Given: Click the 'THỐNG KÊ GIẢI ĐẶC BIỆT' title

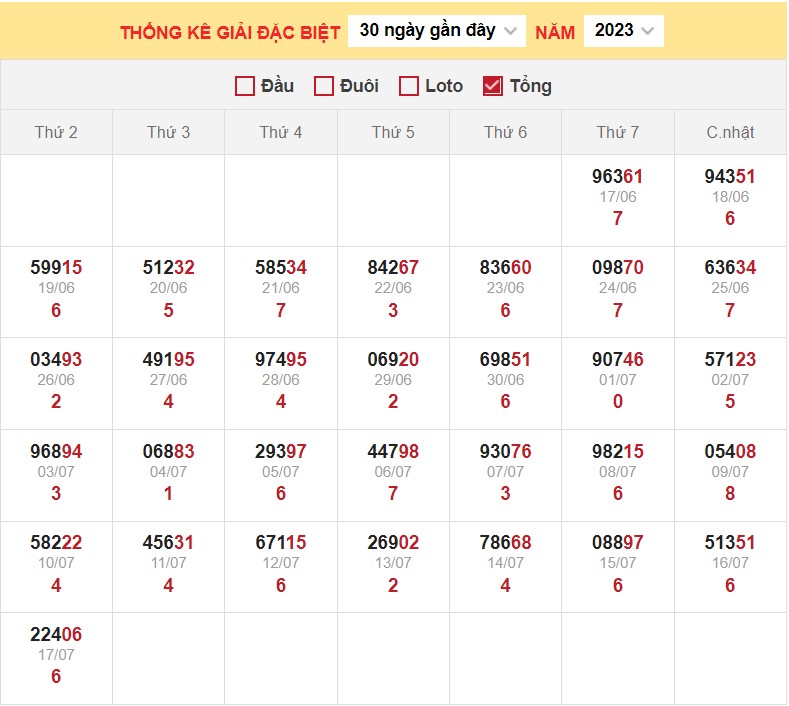Looking at the screenshot, I should [230, 32].
